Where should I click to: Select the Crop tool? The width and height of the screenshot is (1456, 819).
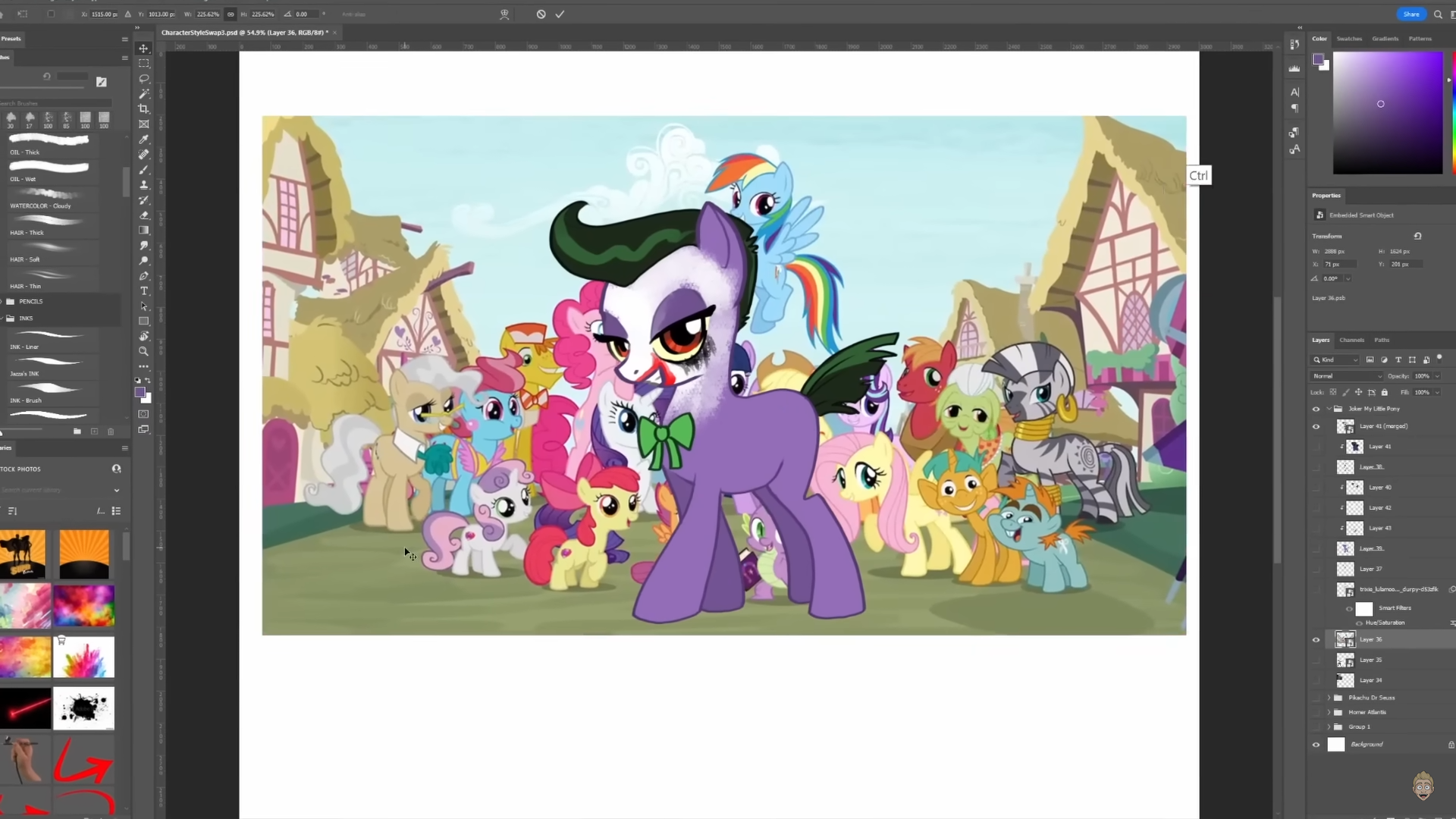(x=143, y=108)
